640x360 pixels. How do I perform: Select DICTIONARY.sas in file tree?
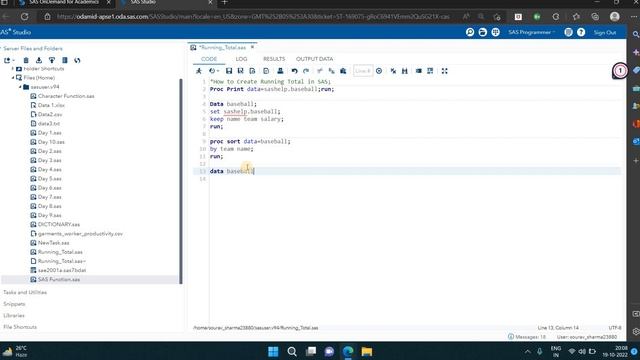pos(58,224)
